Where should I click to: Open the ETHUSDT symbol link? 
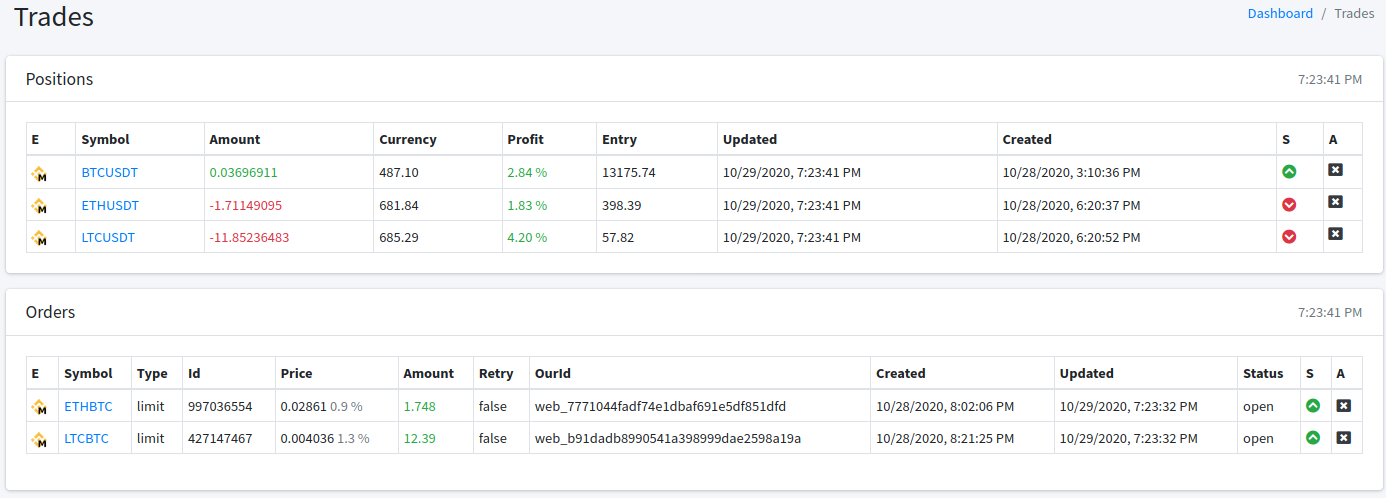pyautogui.click(x=110, y=205)
